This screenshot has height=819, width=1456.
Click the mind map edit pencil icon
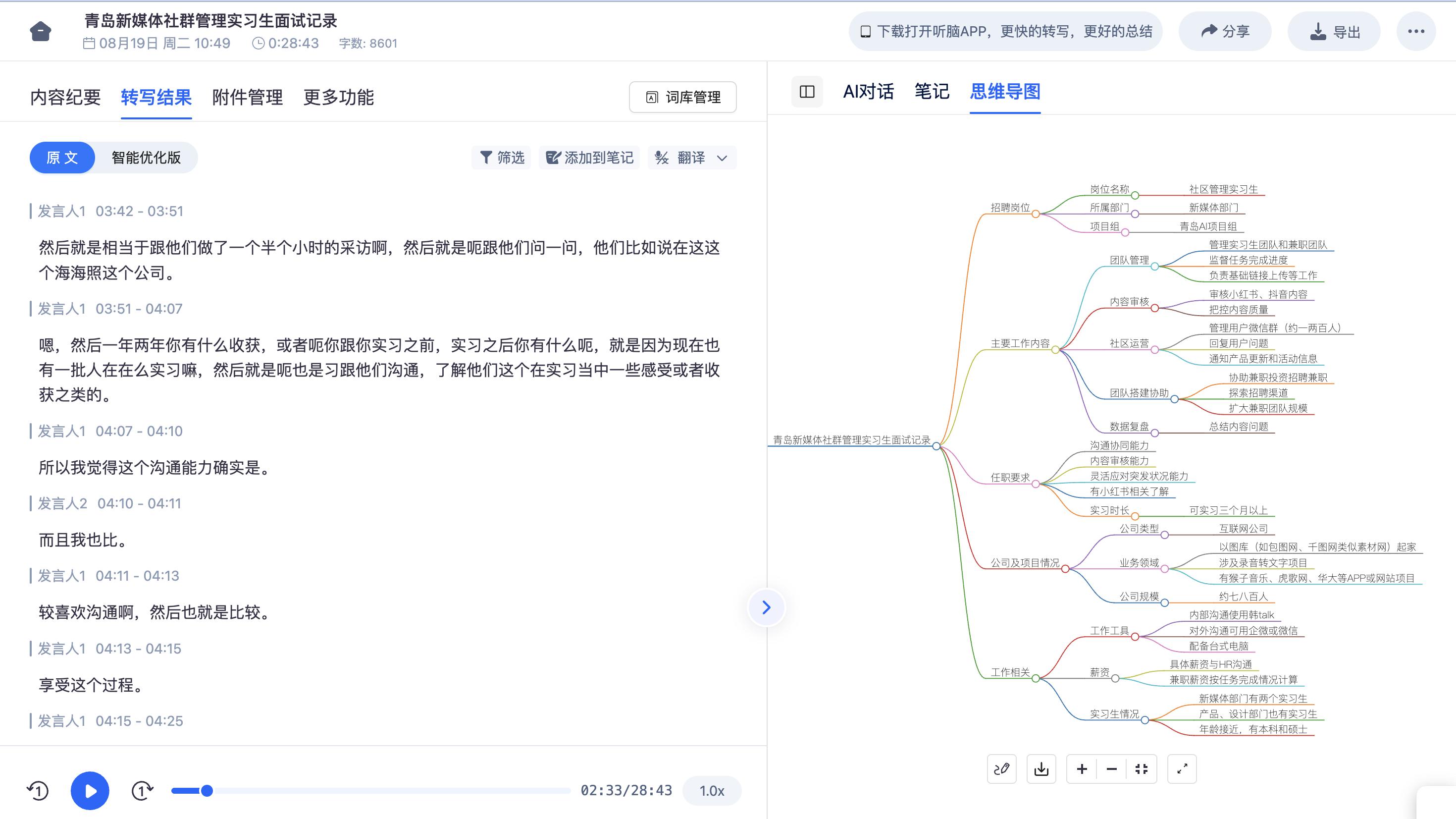click(x=1001, y=768)
